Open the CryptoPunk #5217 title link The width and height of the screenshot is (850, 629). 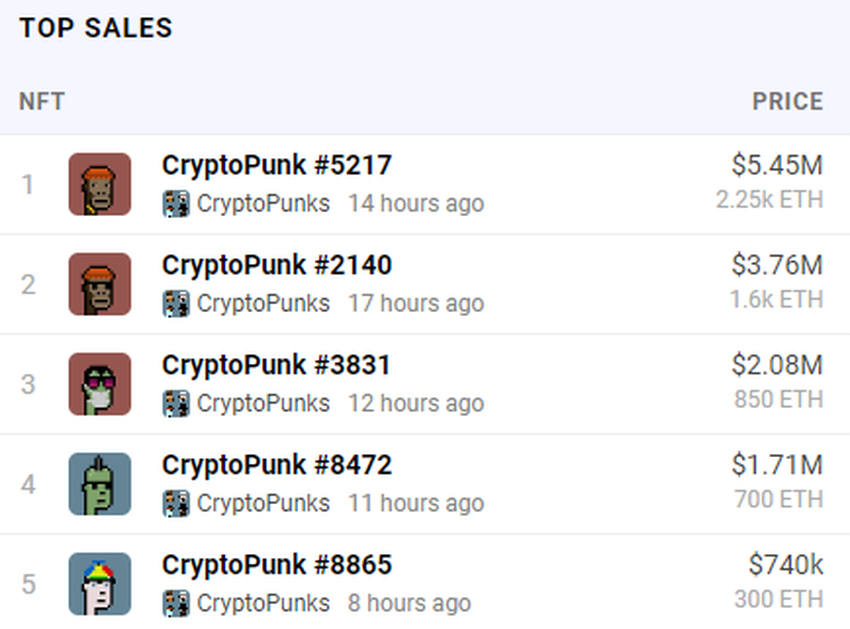point(276,165)
